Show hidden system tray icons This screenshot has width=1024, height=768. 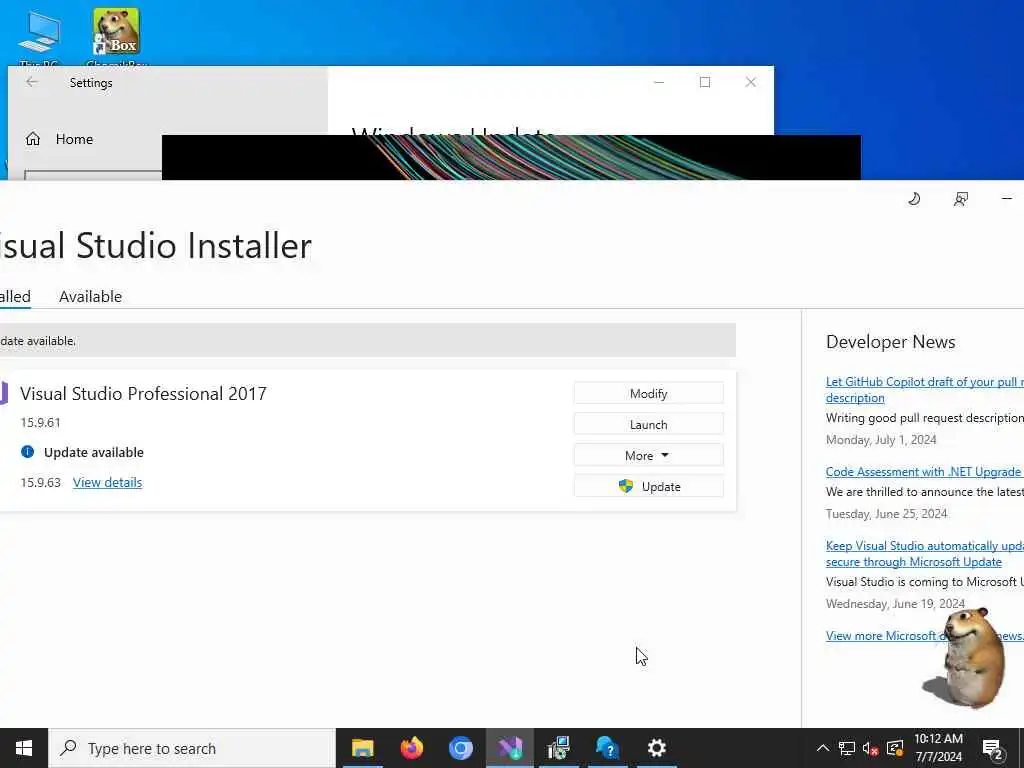[x=823, y=748]
